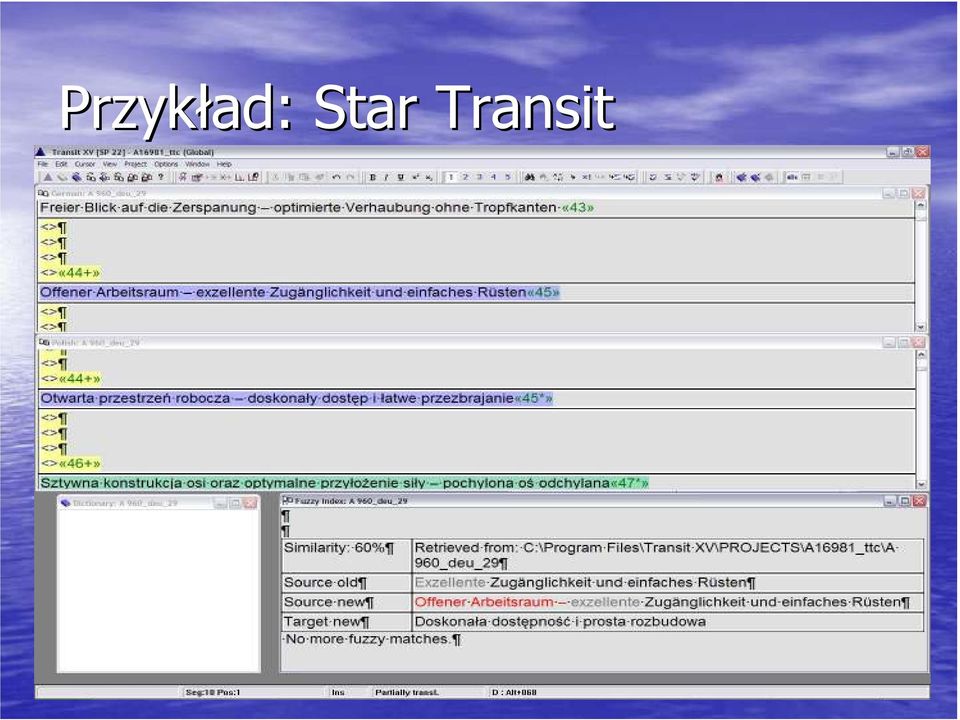Select toolbar number button 2
This screenshot has width=960, height=720.
[x=465, y=177]
